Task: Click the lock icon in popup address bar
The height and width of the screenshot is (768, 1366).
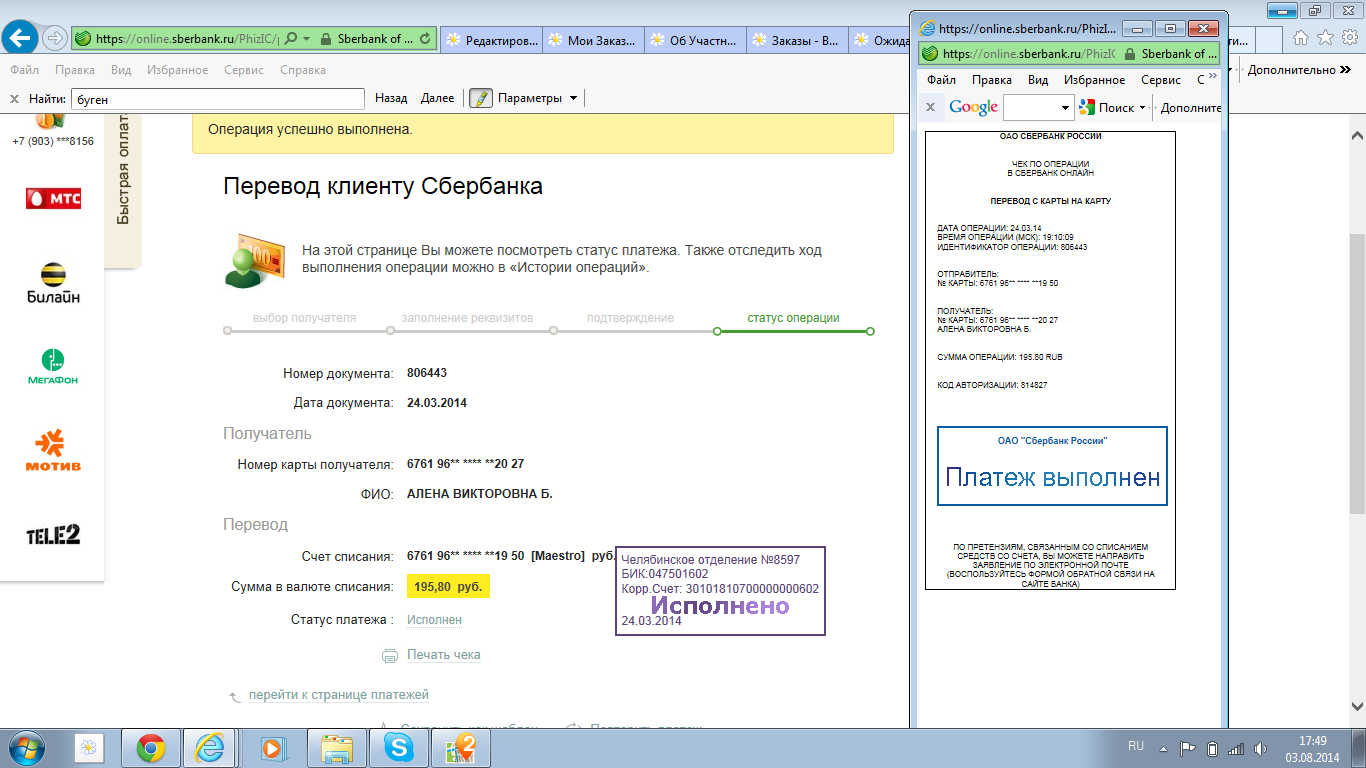Action: tap(1129, 54)
